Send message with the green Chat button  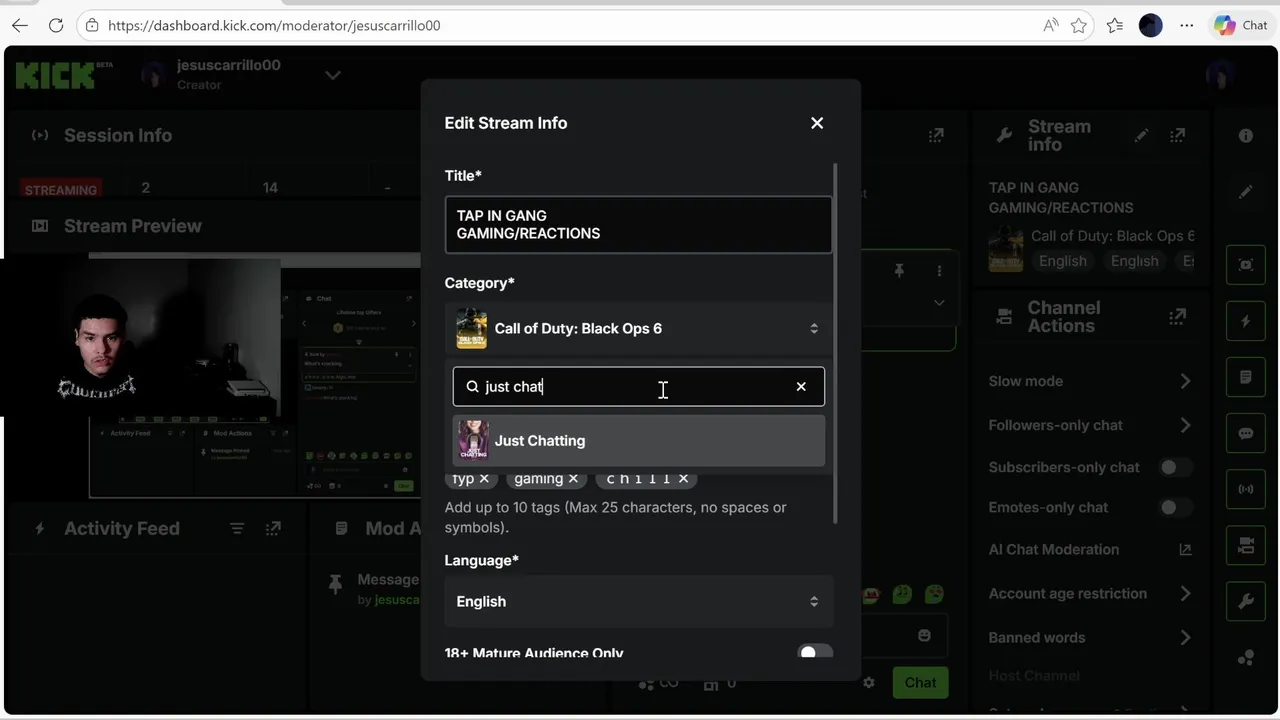tap(920, 682)
